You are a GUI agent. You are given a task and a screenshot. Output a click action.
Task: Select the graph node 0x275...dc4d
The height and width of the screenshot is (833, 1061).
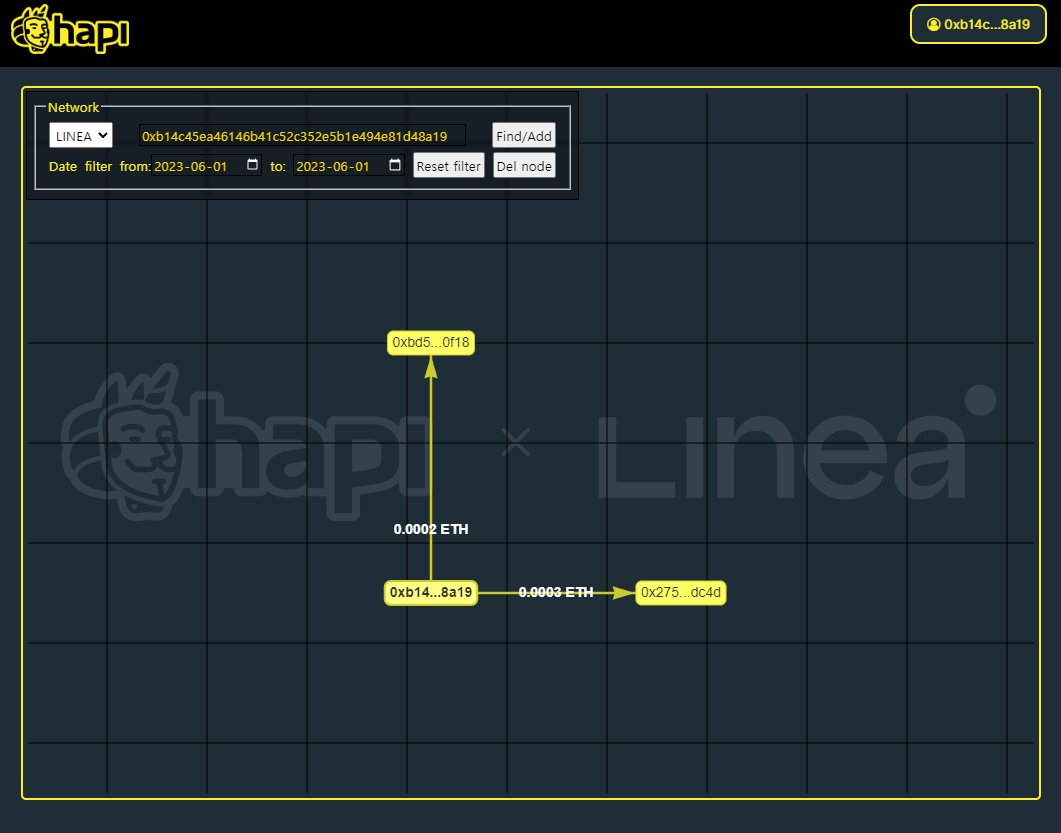pyautogui.click(x=681, y=593)
